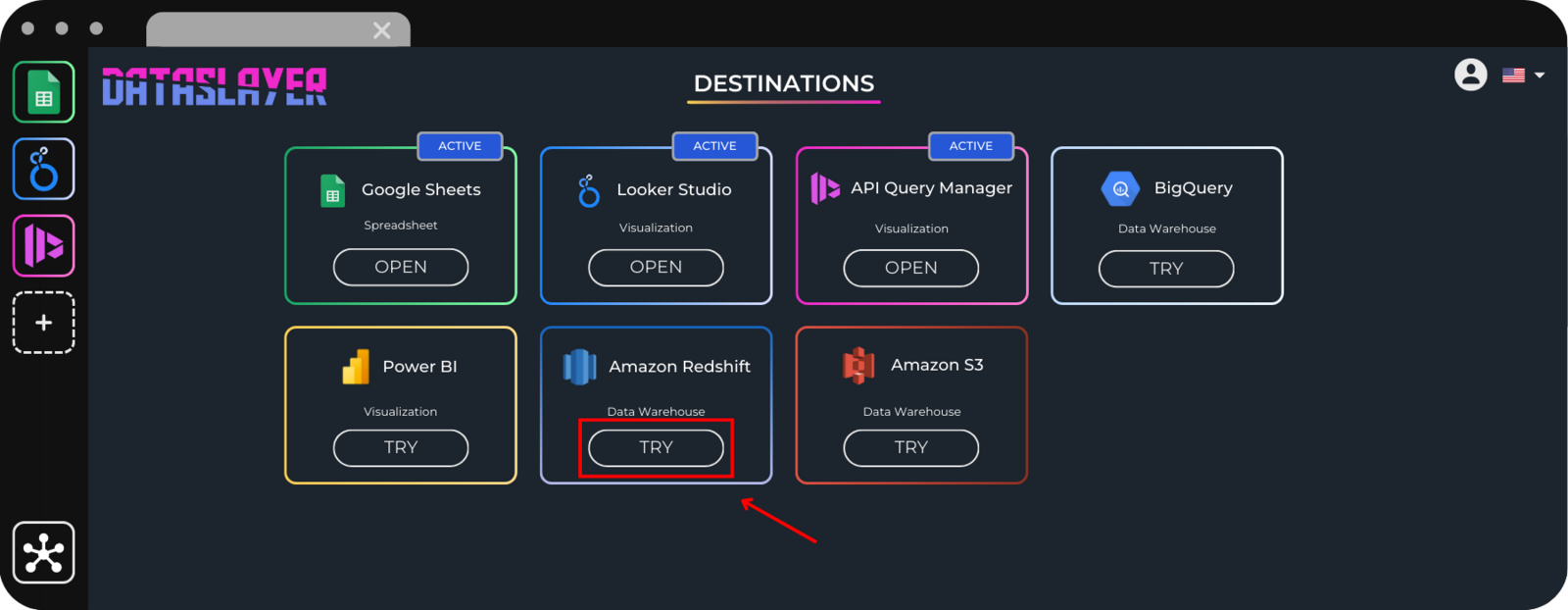Add new destination with plus icon
1568x610 pixels.
click(43, 323)
